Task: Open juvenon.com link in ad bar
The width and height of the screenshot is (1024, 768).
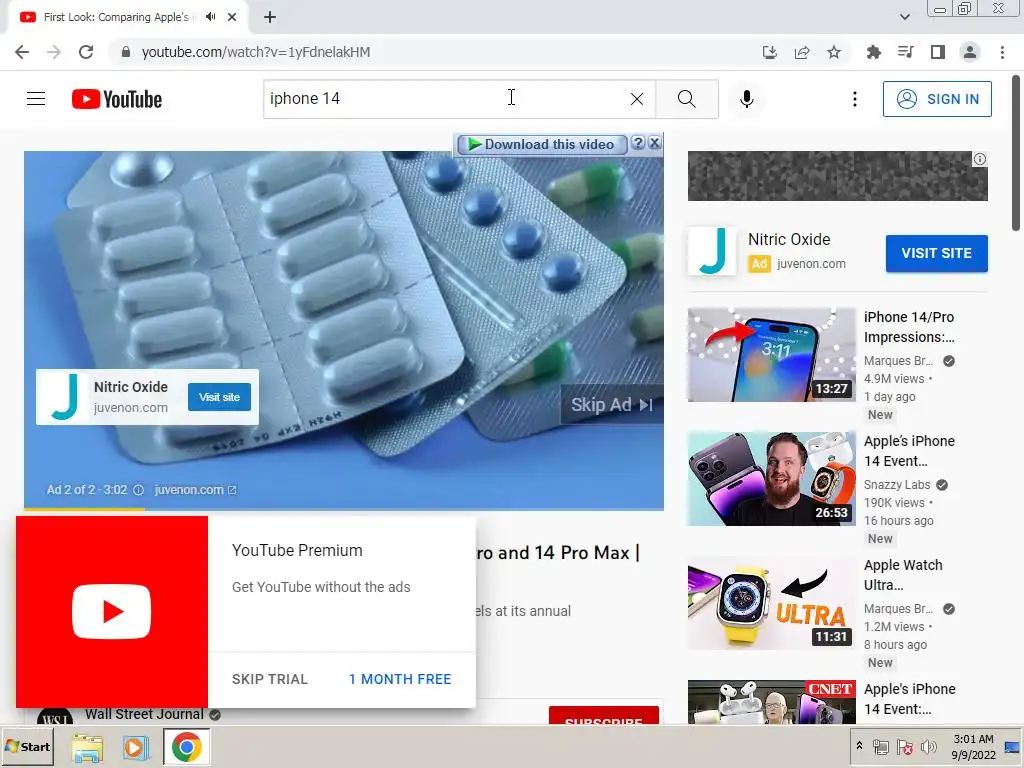Action: click(195, 490)
